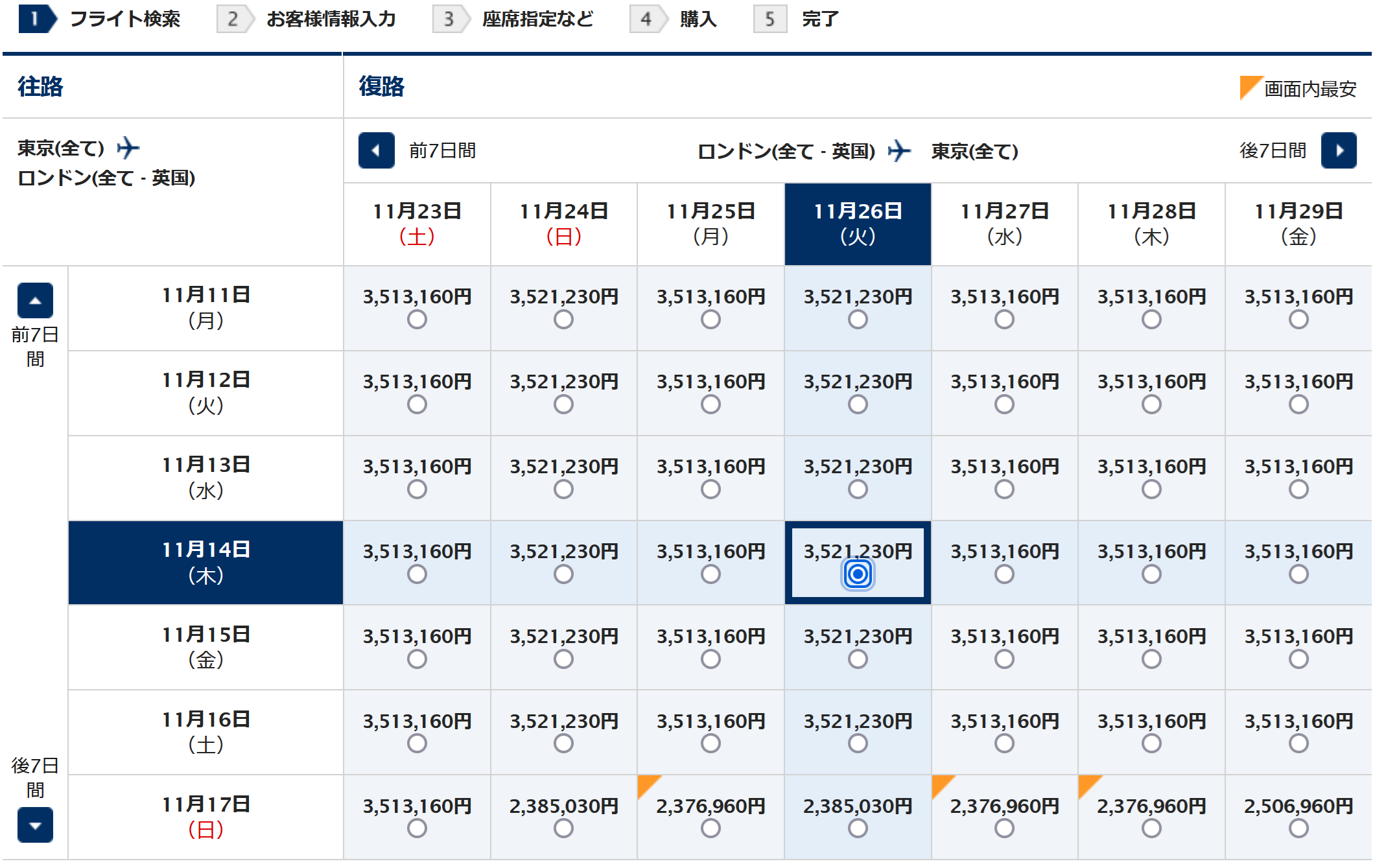Click the 後7日間 label beside right arrow
The width and height of the screenshot is (1384, 868).
coord(1272,150)
